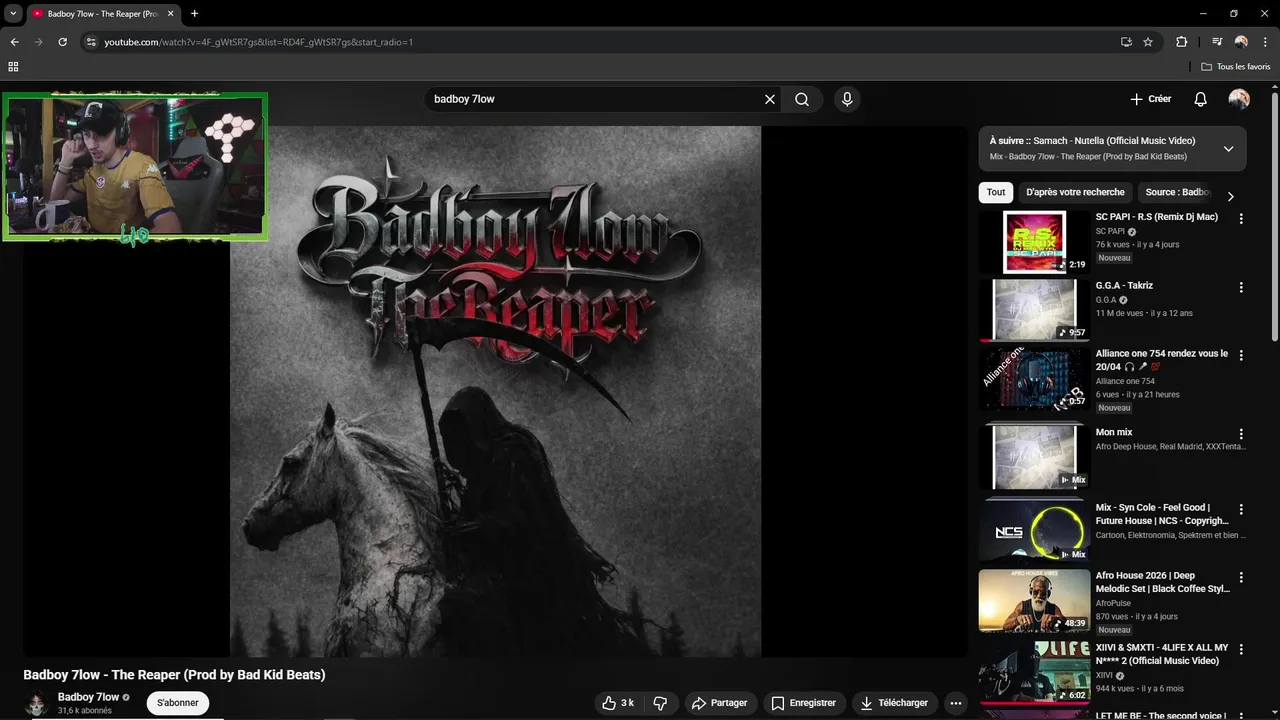Screen dimensions: 1280x720
Task: Close the Badboy 7low tab
Action: [x=172, y=14]
